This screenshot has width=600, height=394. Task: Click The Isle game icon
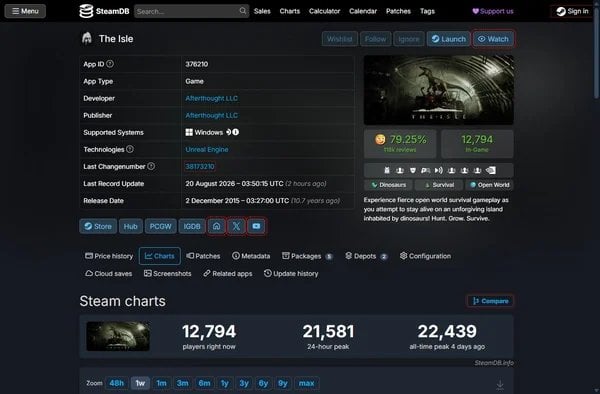click(87, 39)
